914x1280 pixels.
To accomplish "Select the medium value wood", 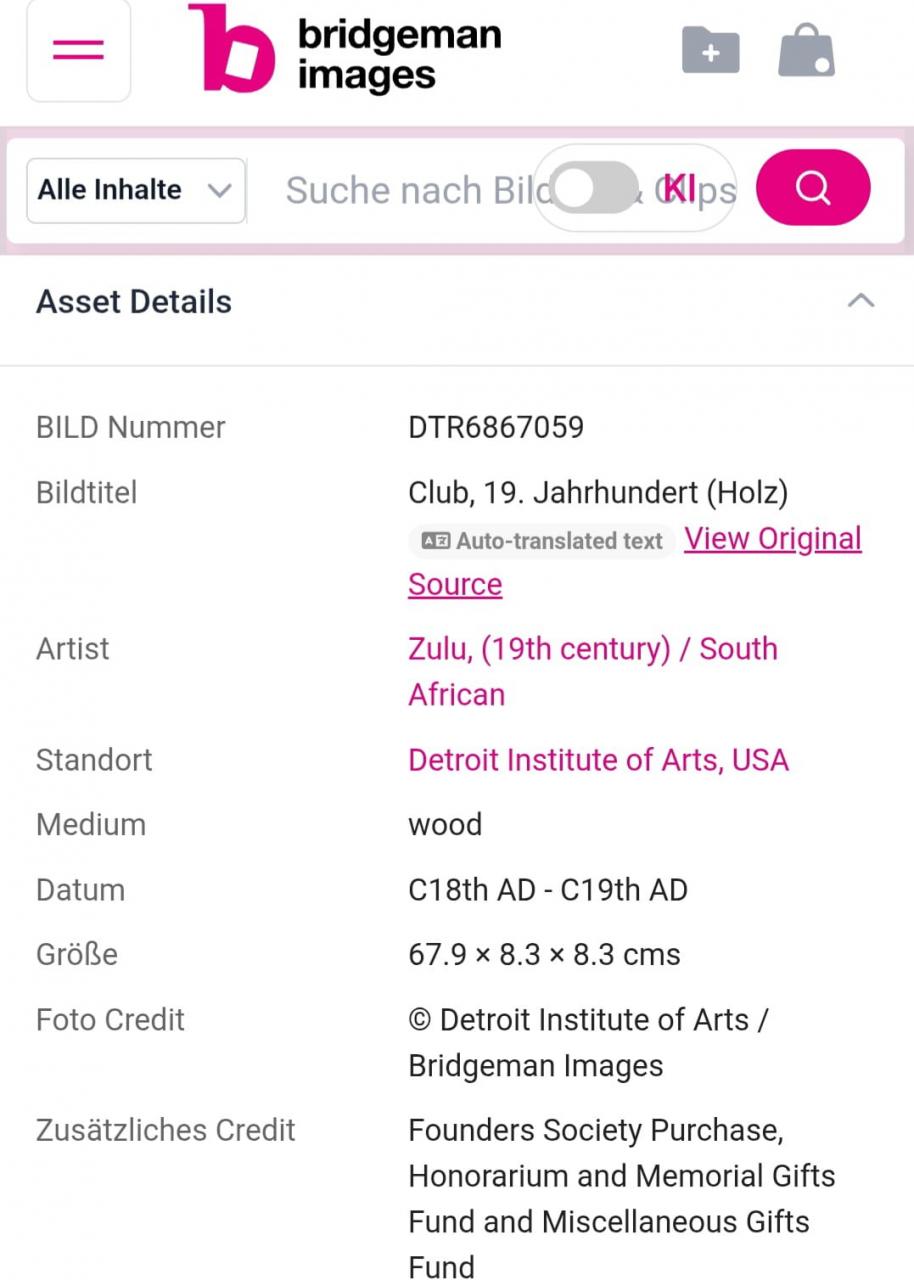I will [445, 825].
